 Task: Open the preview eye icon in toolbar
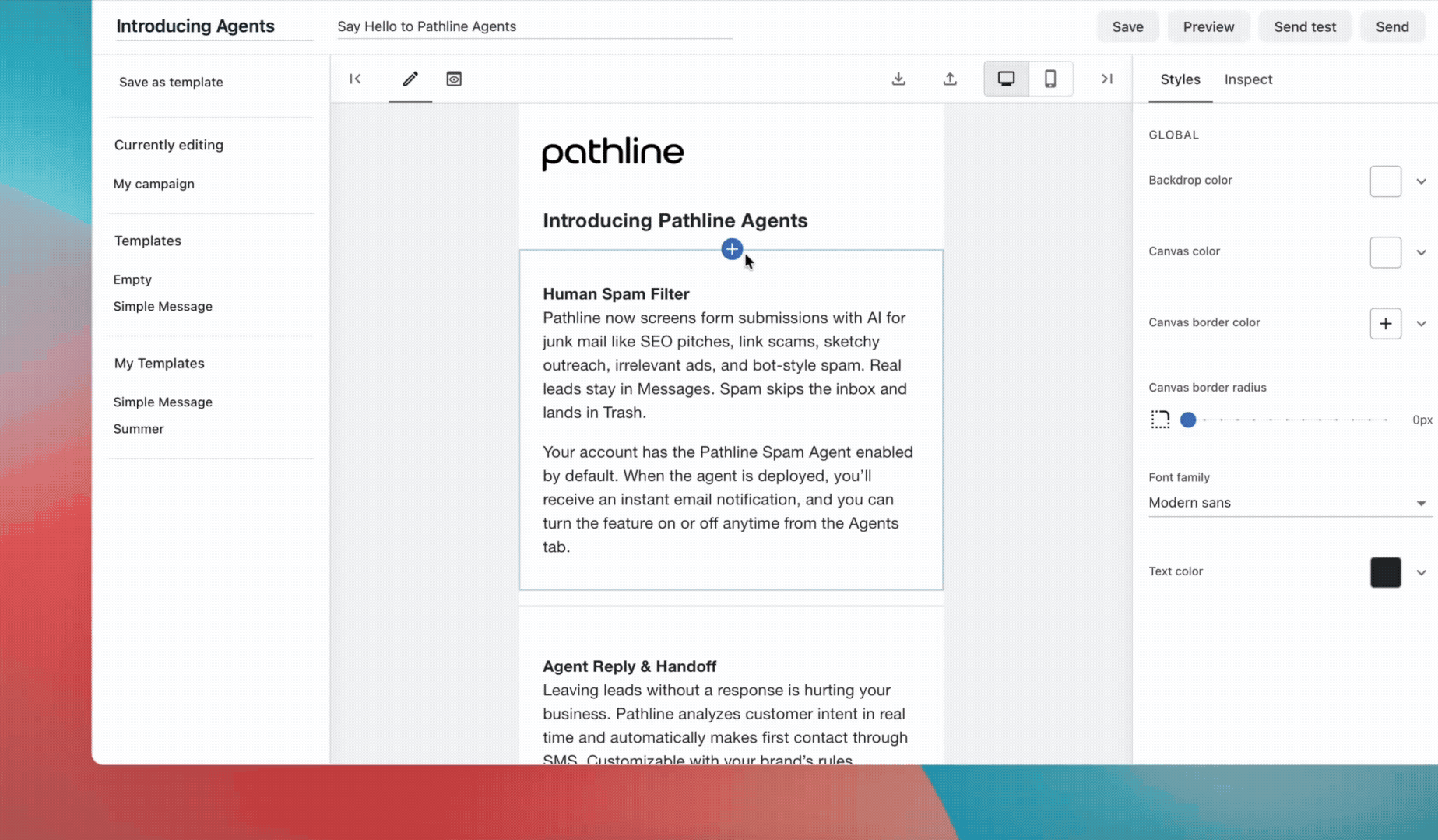pyautogui.click(x=454, y=79)
